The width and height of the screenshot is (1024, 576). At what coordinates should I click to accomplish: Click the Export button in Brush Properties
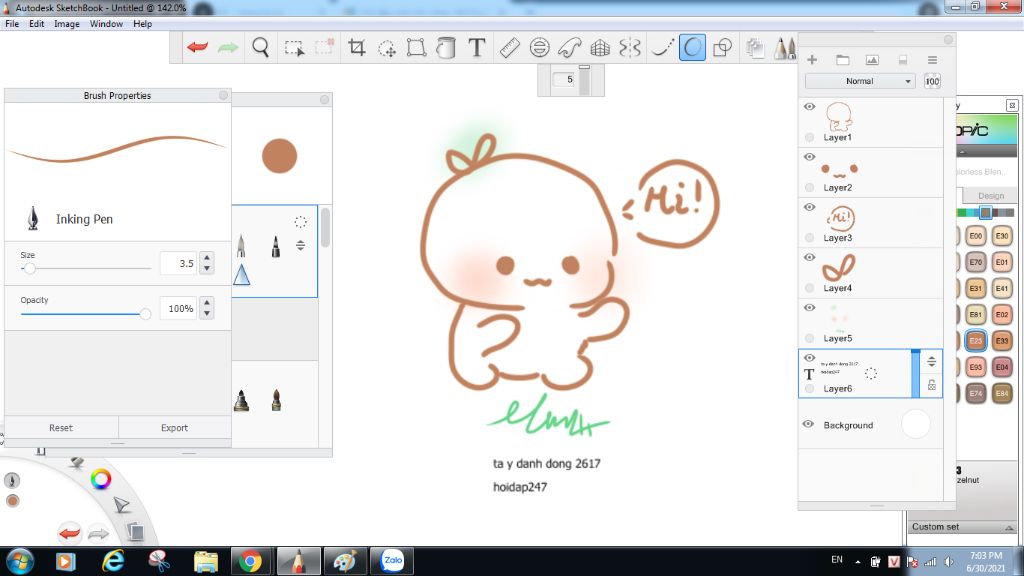pos(174,428)
